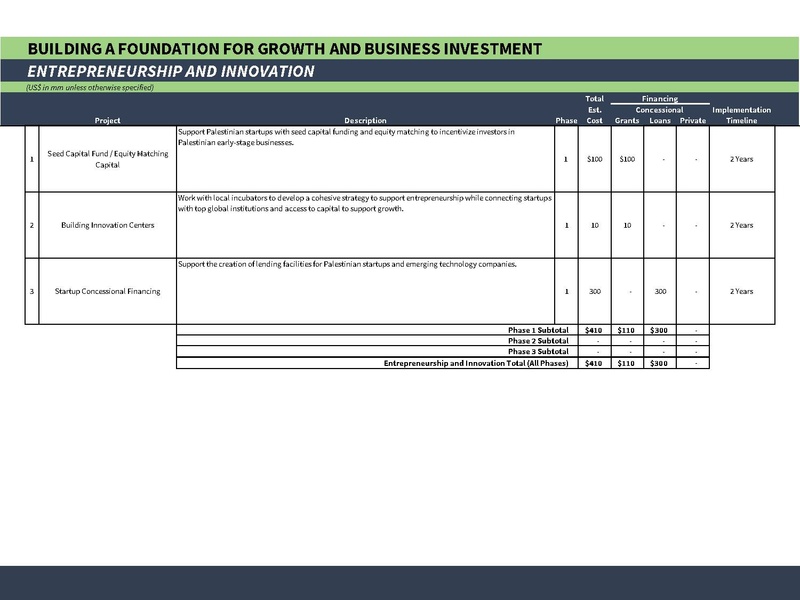
Task: Select the 'Implementation Timeline' column header
Action: pos(741,115)
